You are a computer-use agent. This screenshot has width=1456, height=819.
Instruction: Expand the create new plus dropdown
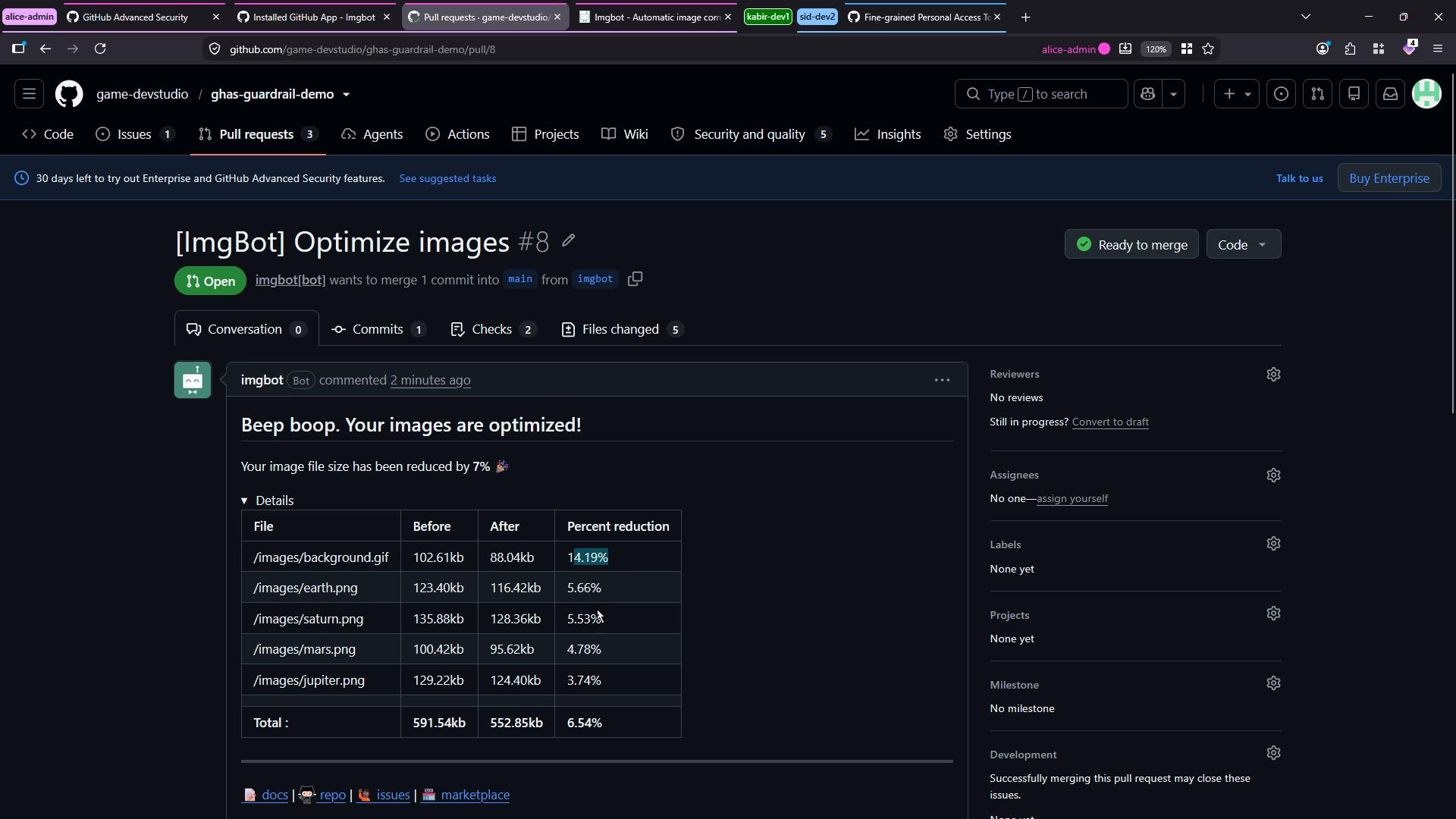click(x=1236, y=94)
